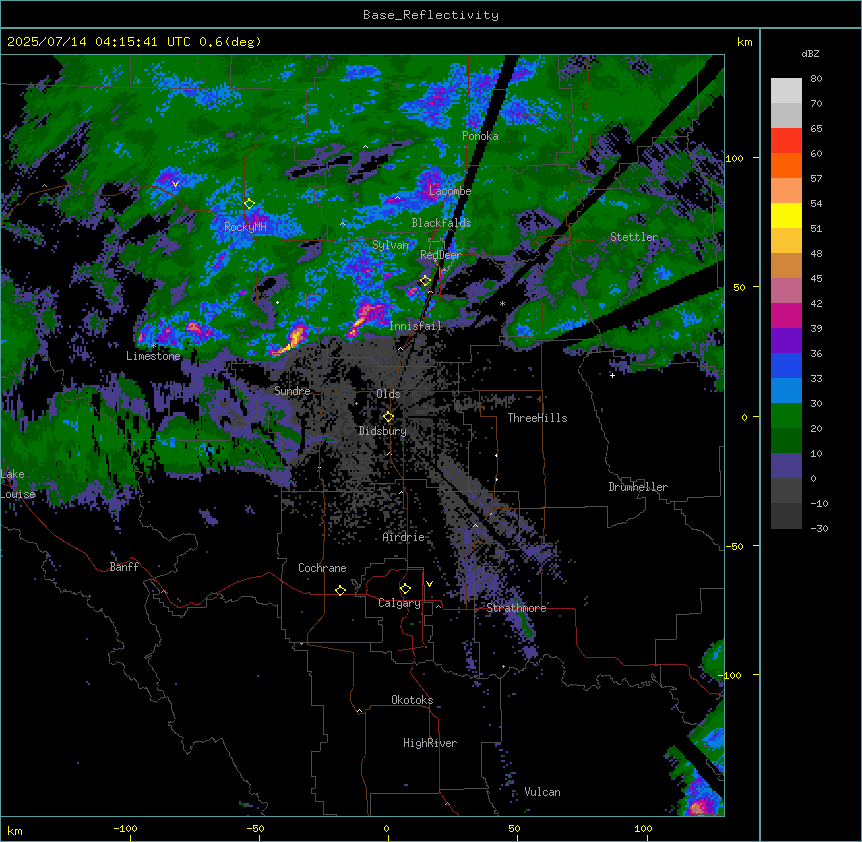Click the Limestone label
The height and width of the screenshot is (842, 862).
[153, 356]
